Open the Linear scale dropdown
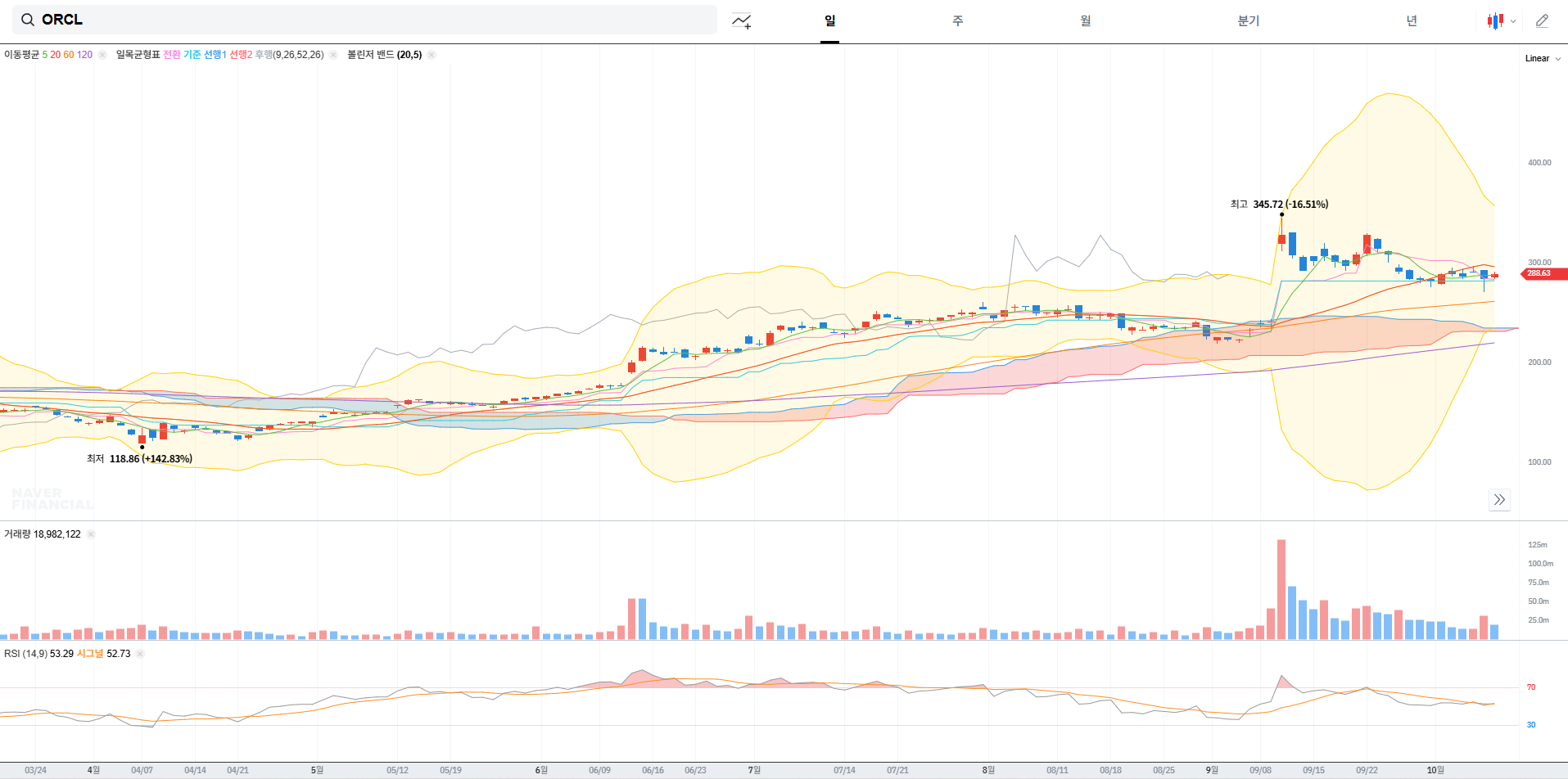This screenshot has width=1568, height=779. [x=1543, y=58]
